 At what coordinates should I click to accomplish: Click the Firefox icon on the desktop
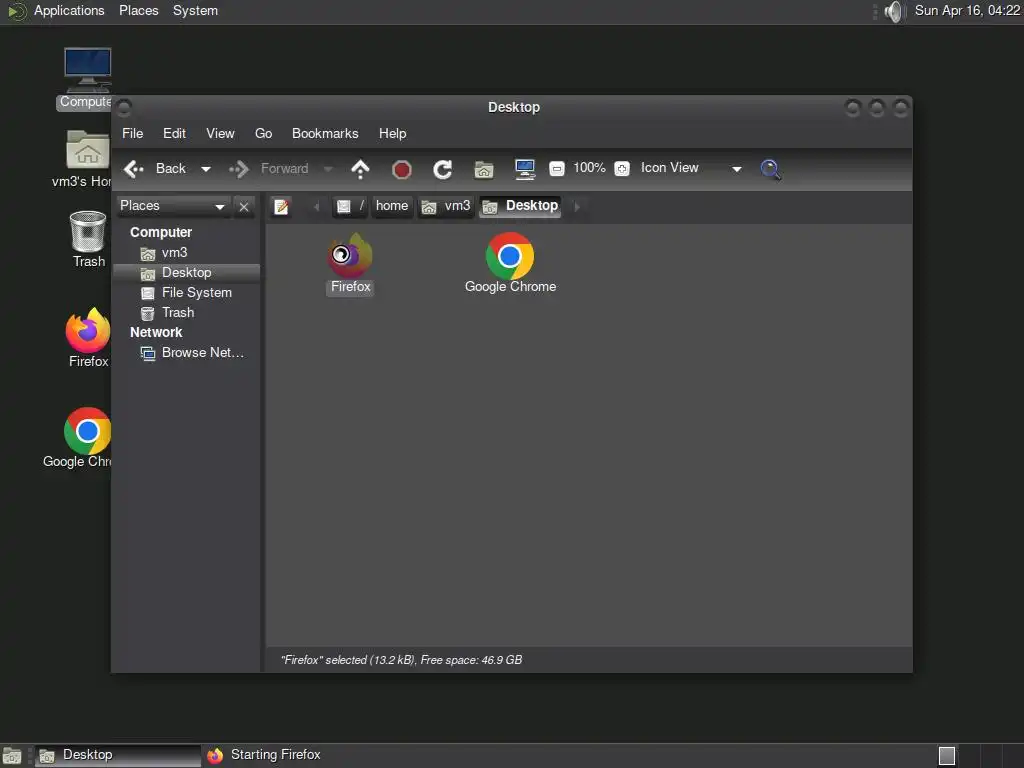click(x=88, y=338)
